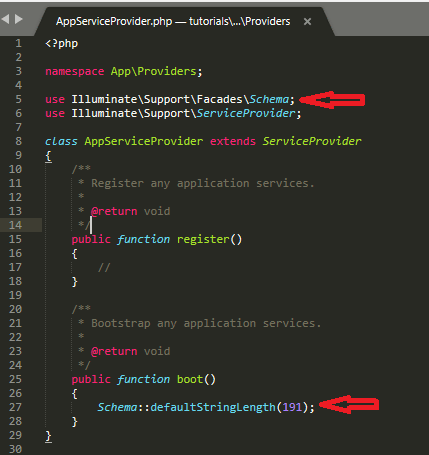Click the opening brace on line 9
This screenshot has height=455, width=429.
coord(48,156)
